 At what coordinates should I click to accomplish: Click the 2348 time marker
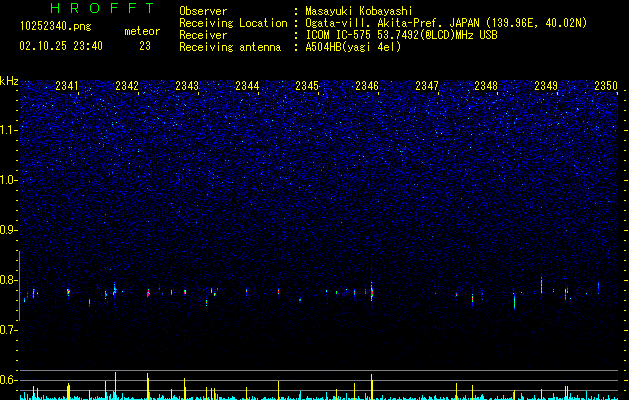[486, 86]
